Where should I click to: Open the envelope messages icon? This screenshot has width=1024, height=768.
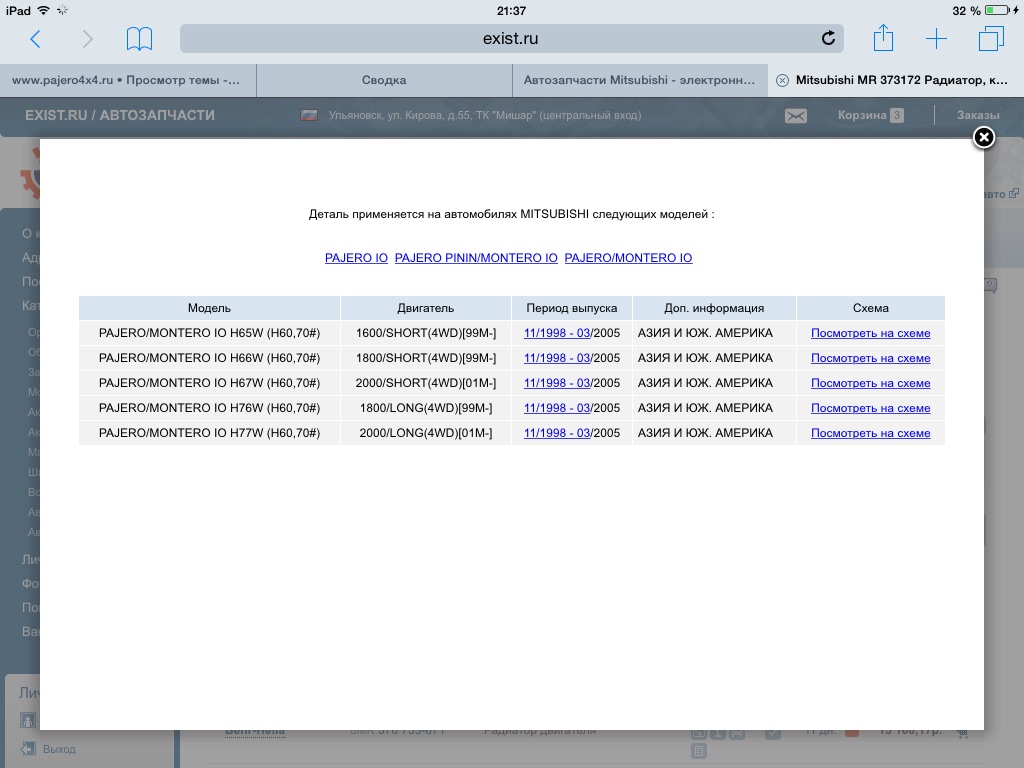pyautogui.click(x=795, y=116)
